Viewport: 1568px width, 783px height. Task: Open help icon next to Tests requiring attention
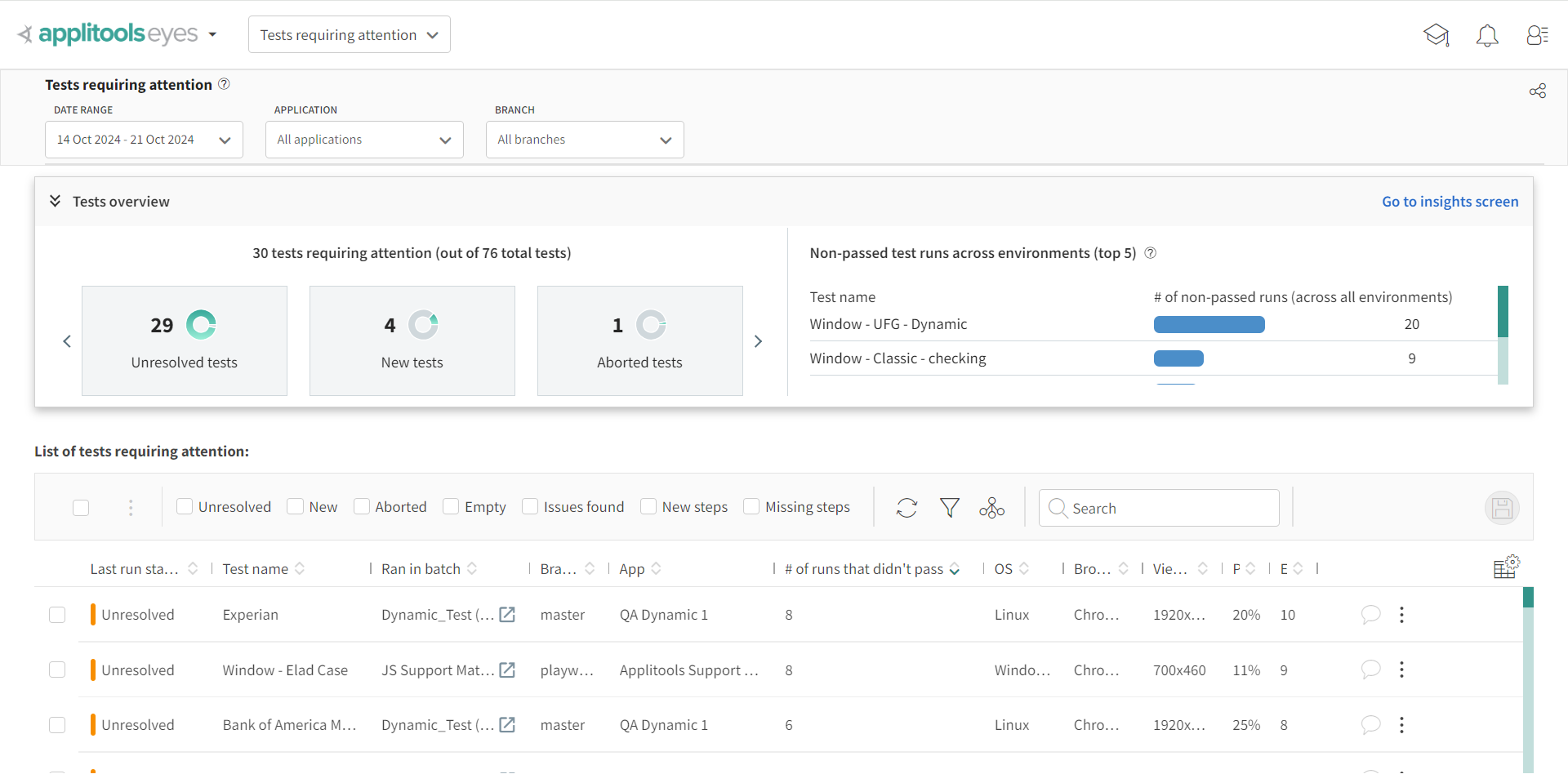pyautogui.click(x=225, y=84)
